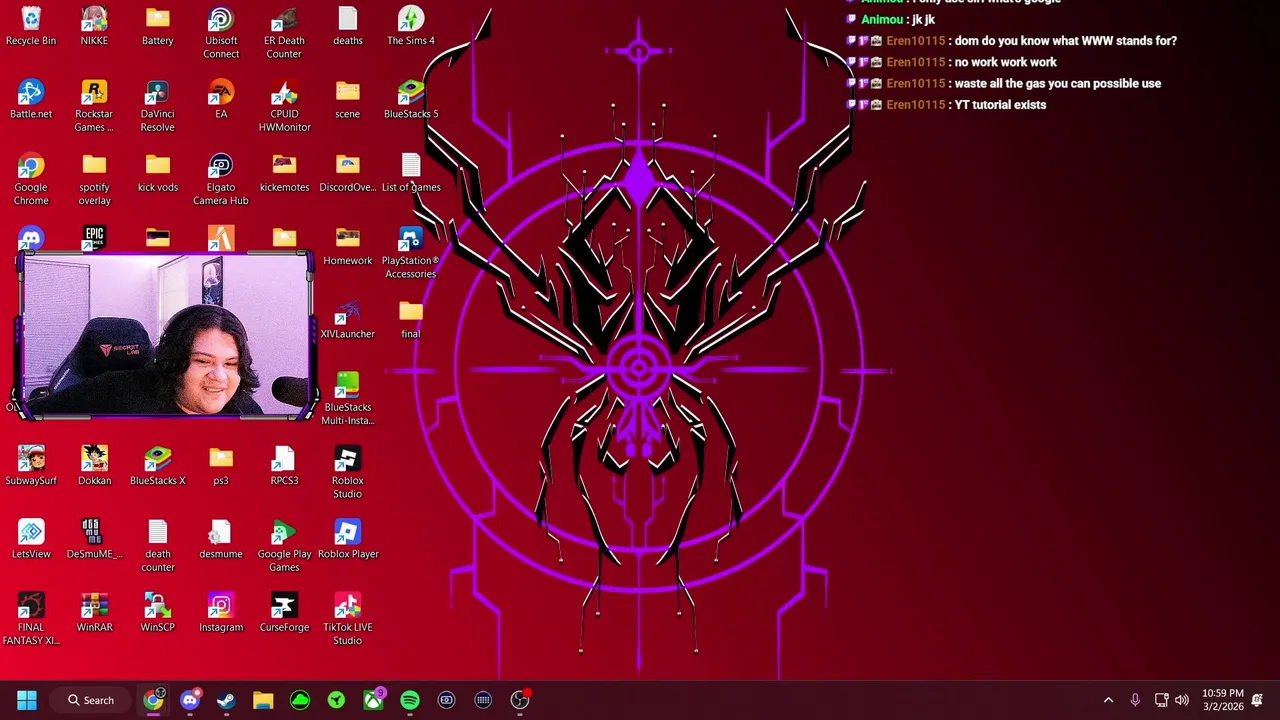Click chat message 'YT tutorial exists'
This screenshot has width=1280, height=720.
(x=1000, y=105)
